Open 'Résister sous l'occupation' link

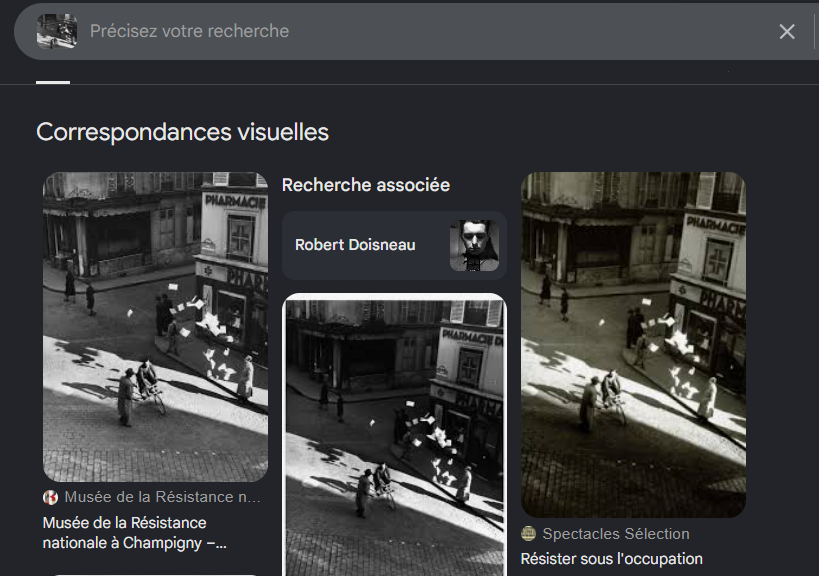[612, 559]
